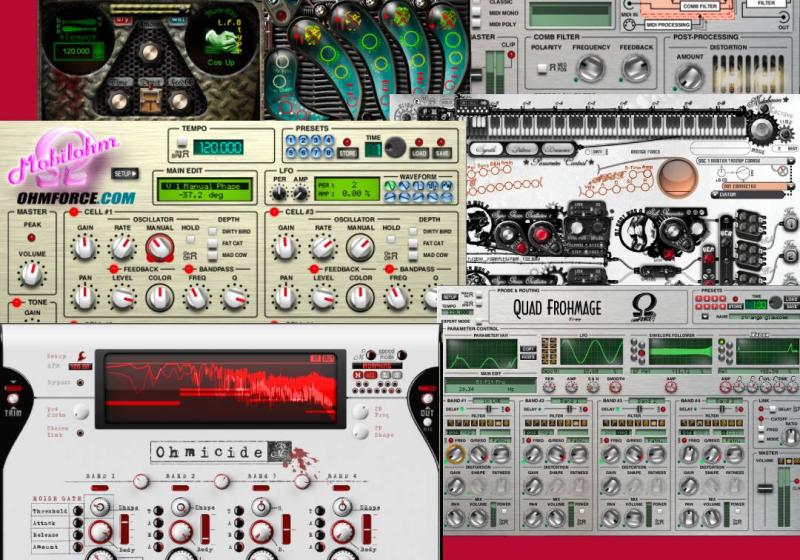800x560 pixels.
Task: Click Mobilohm preset number 1 button
Action: click(291, 140)
